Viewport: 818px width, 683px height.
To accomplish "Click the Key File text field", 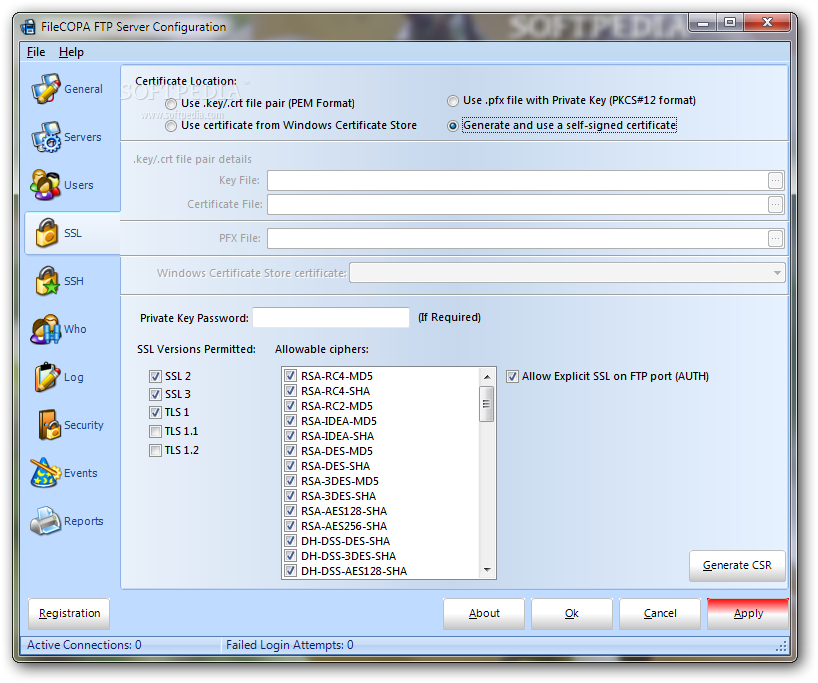I will click(x=517, y=181).
